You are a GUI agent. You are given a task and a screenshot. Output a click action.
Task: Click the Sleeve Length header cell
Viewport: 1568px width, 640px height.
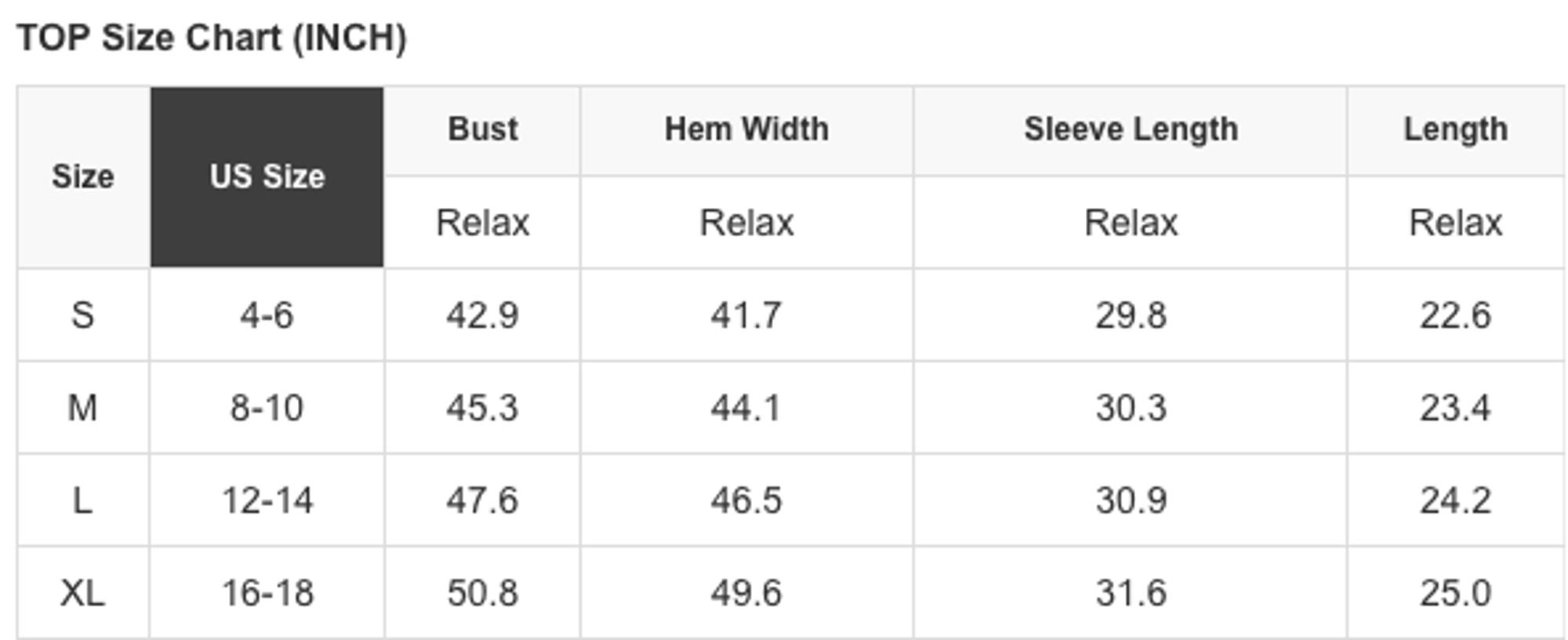[1131, 130]
